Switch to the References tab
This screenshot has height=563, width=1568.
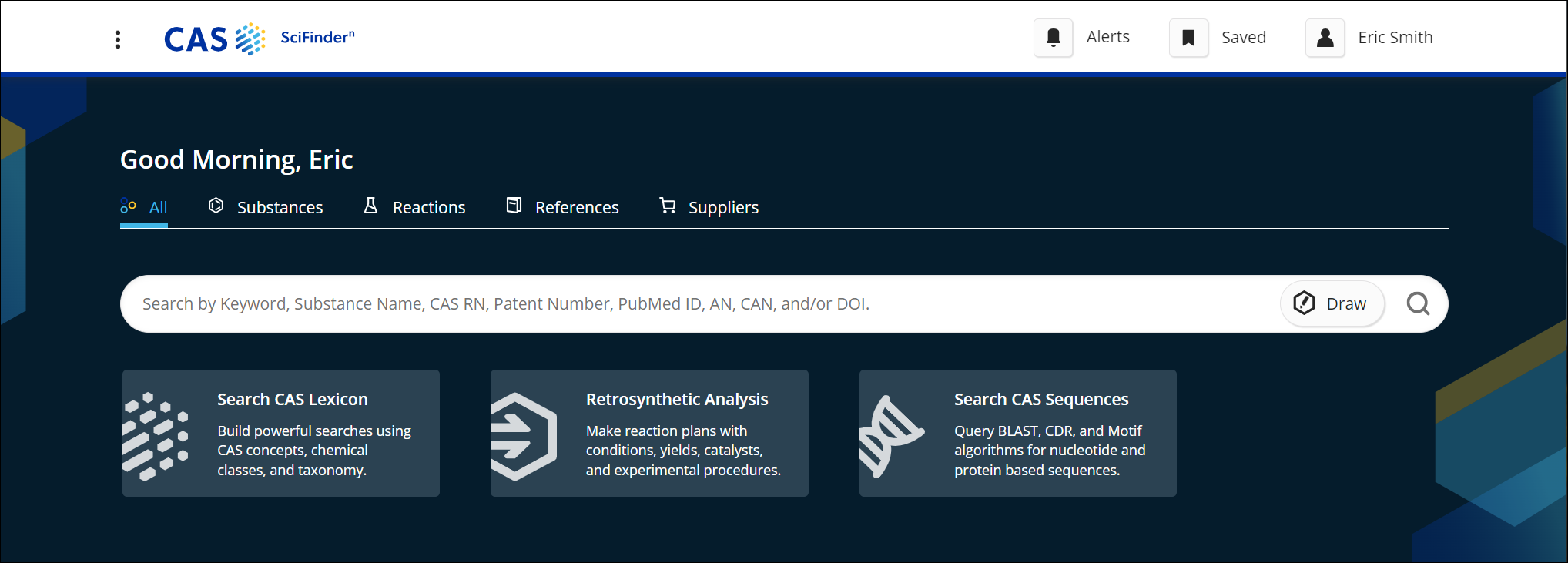(562, 207)
